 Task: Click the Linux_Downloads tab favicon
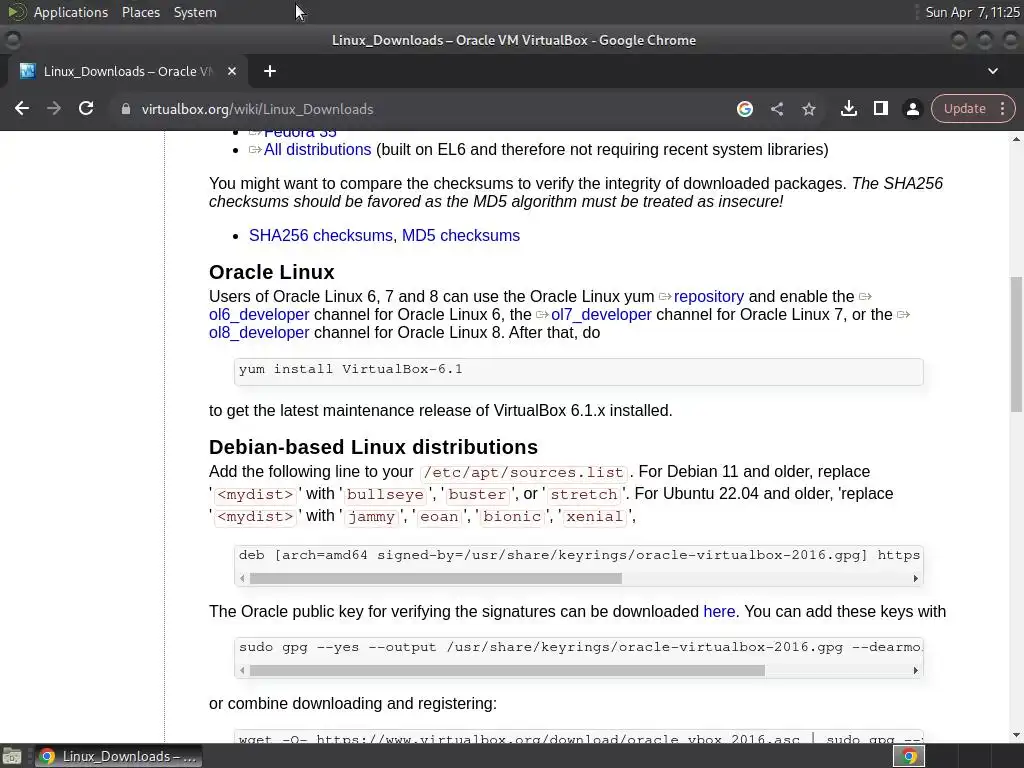(x=27, y=71)
